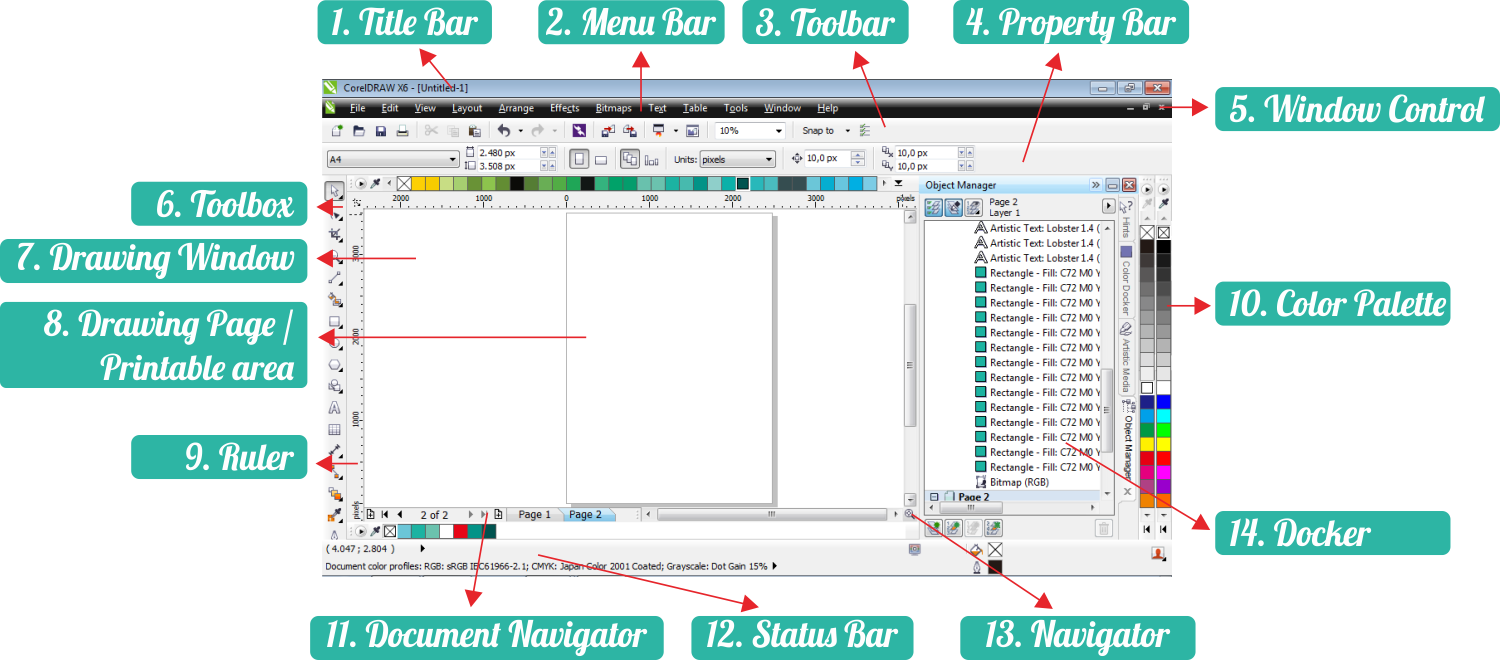Select the Bitmap (RGB) item in Object Manager

coord(1018,482)
